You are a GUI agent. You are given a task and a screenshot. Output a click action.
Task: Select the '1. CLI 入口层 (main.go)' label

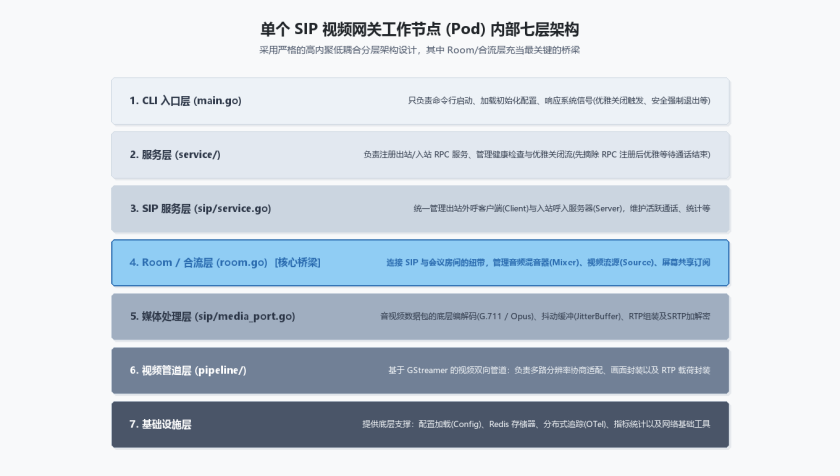[185, 101]
